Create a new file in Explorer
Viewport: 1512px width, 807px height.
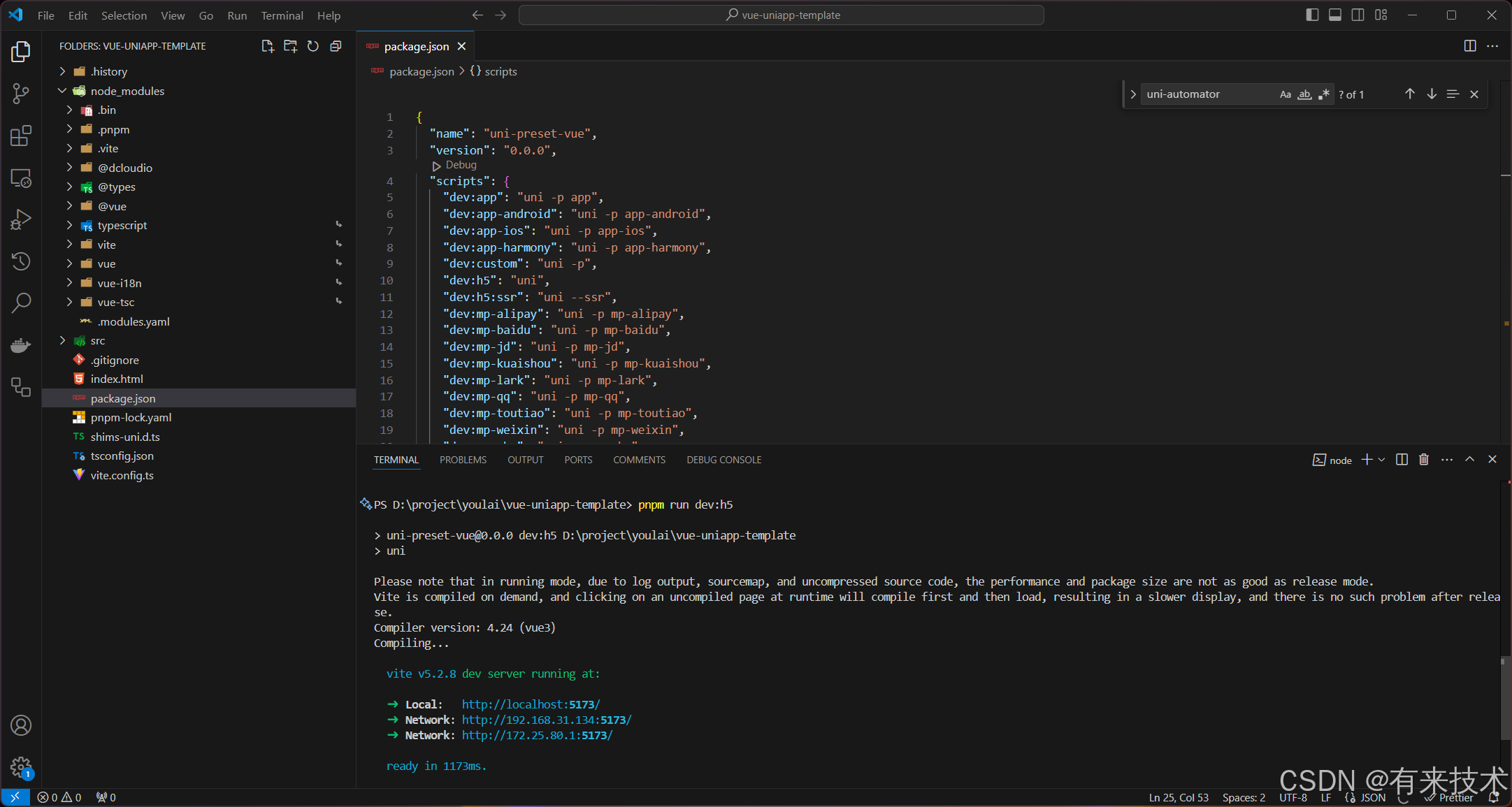pyautogui.click(x=267, y=46)
